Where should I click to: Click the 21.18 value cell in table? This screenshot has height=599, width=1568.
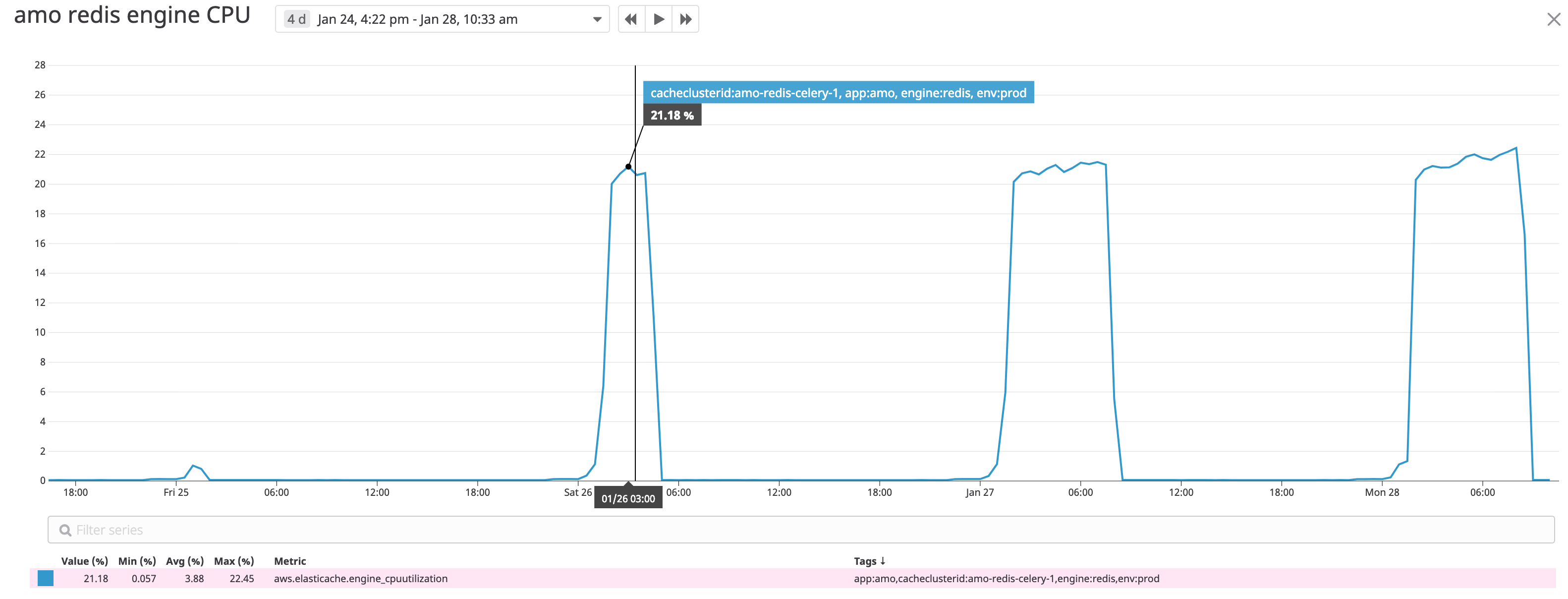[96, 578]
